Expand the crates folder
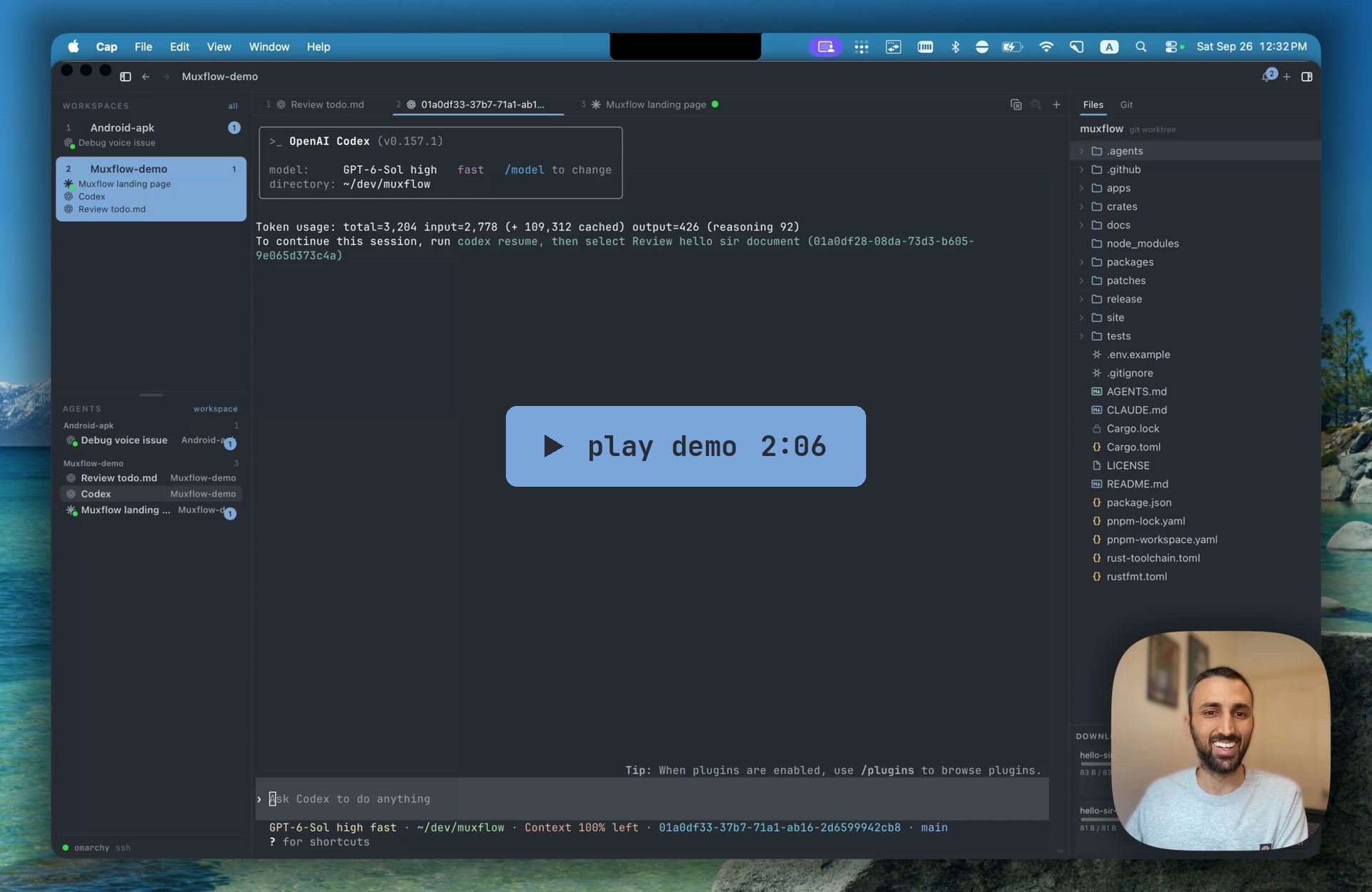 (1081, 207)
